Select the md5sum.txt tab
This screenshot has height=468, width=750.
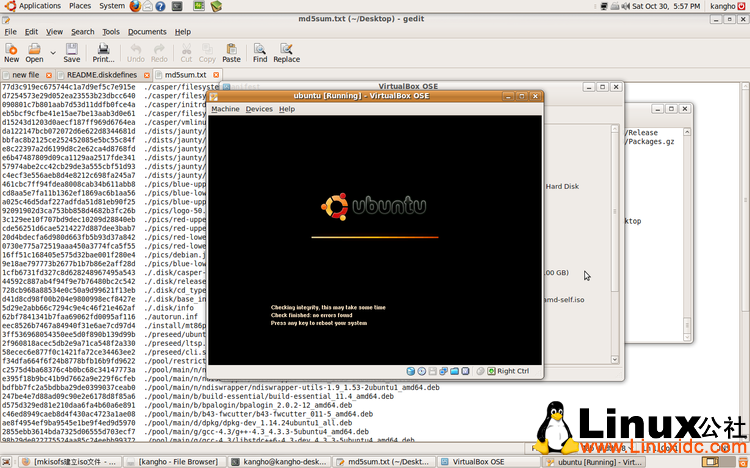pos(185,75)
